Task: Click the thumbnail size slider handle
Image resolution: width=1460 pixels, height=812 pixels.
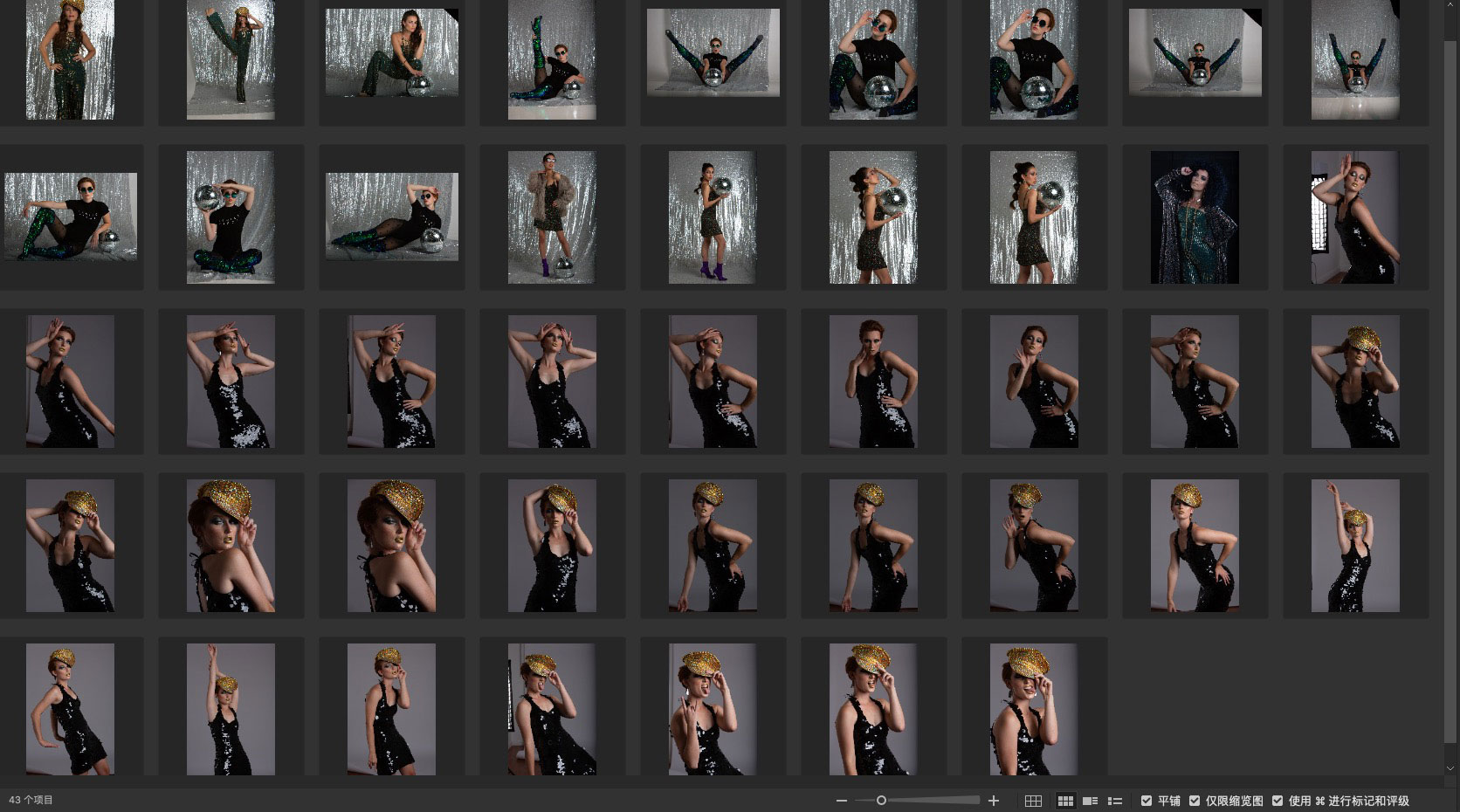Action: coord(881,801)
